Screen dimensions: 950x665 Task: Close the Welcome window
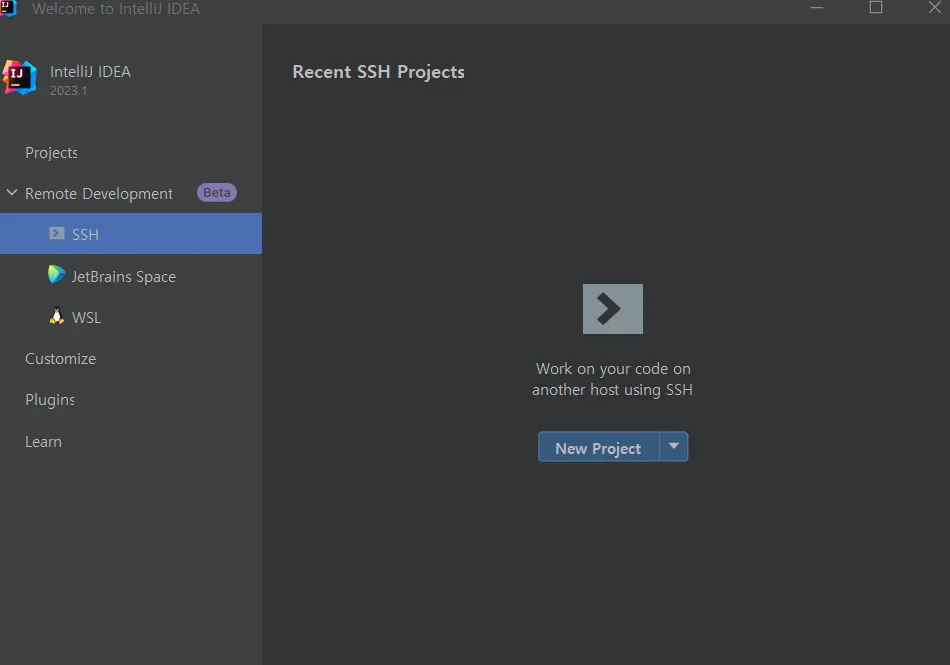point(935,7)
